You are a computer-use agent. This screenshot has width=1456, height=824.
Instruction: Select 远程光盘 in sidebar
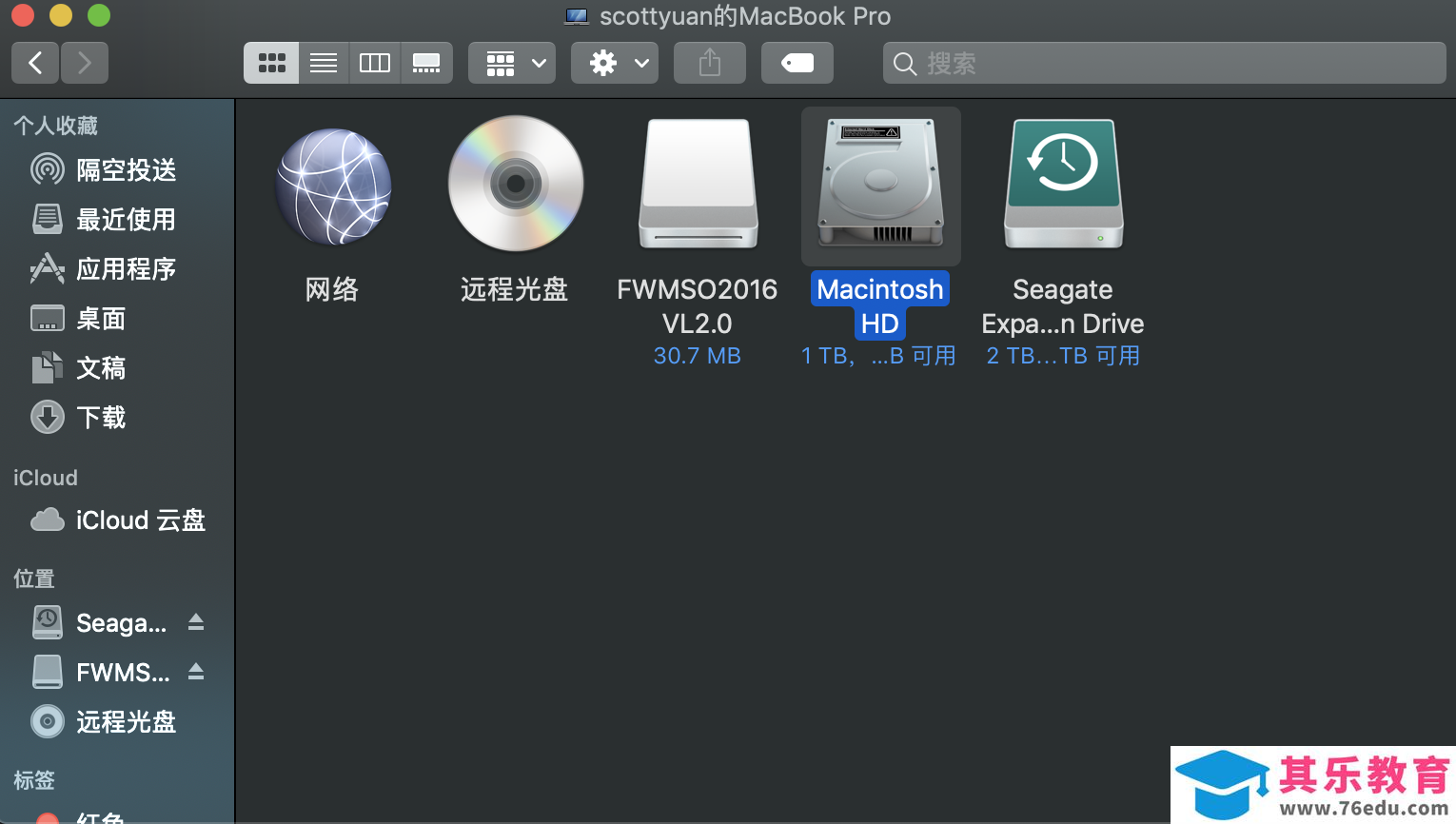click(117, 722)
